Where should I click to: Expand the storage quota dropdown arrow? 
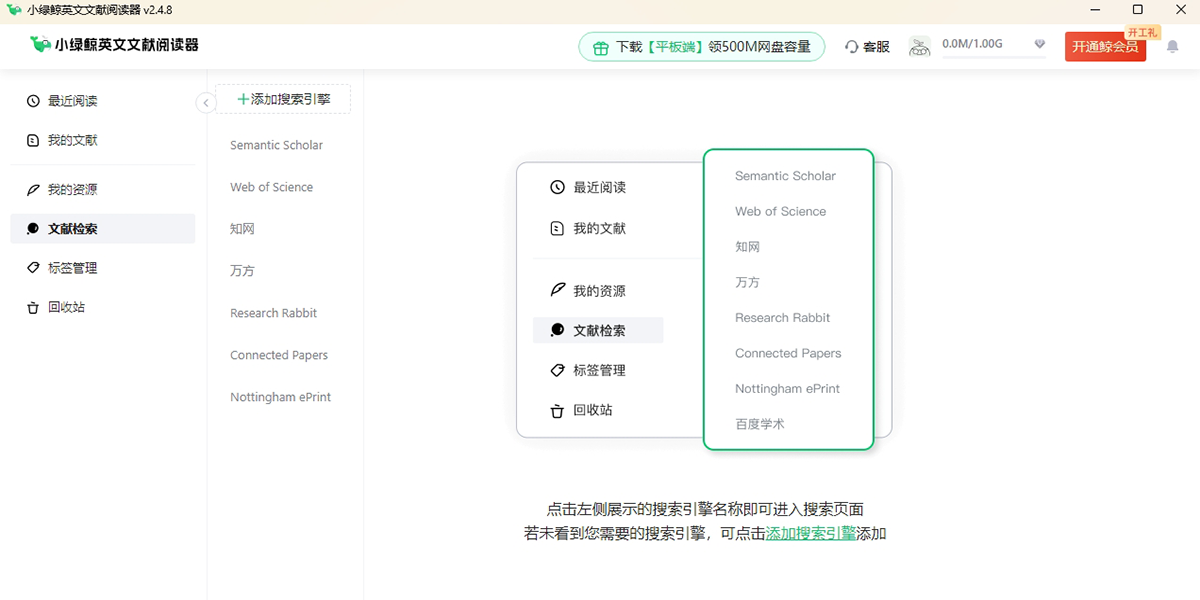click(1040, 45)
